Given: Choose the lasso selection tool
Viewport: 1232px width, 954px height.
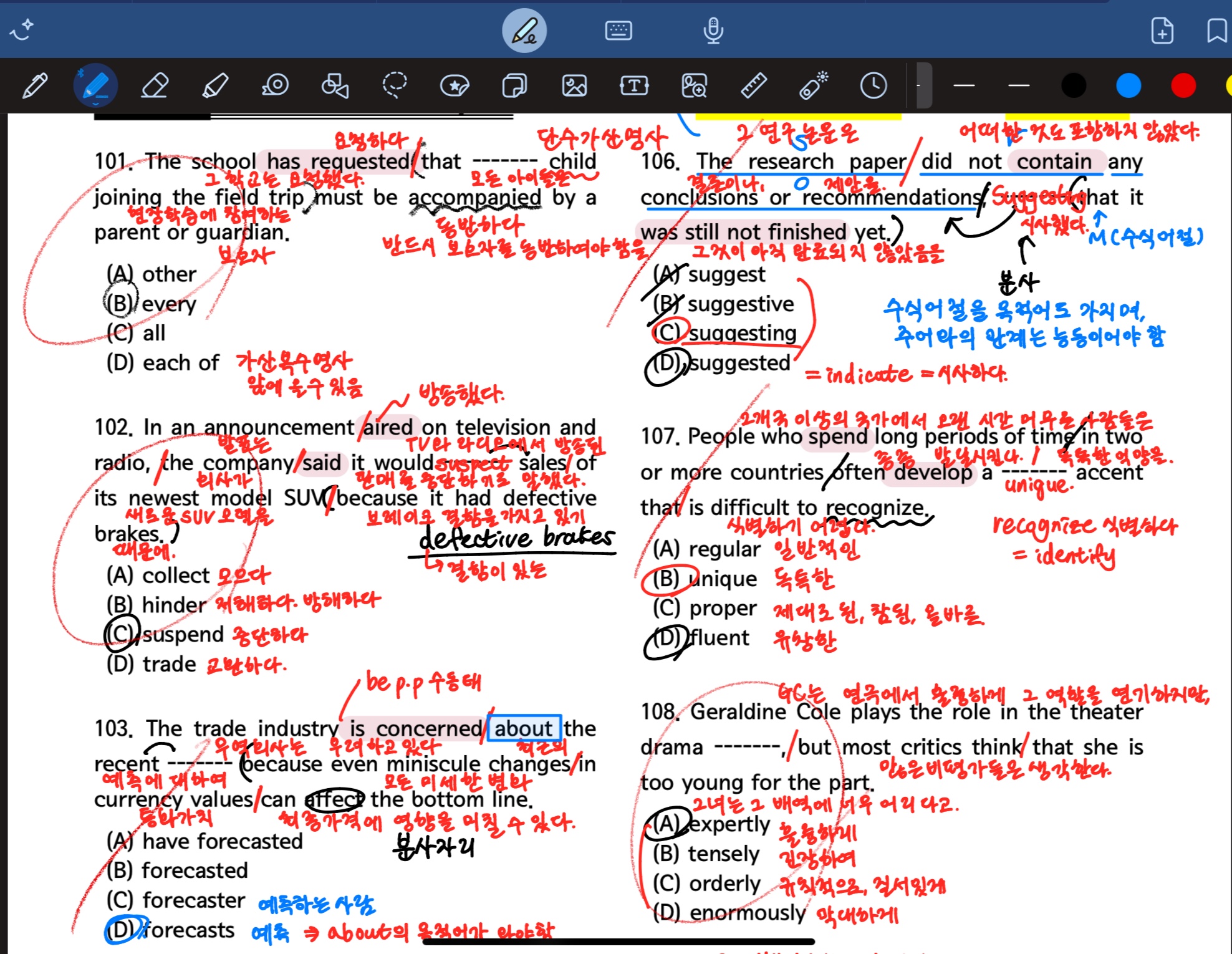Looking at the screenshot, I should point(394,85).
